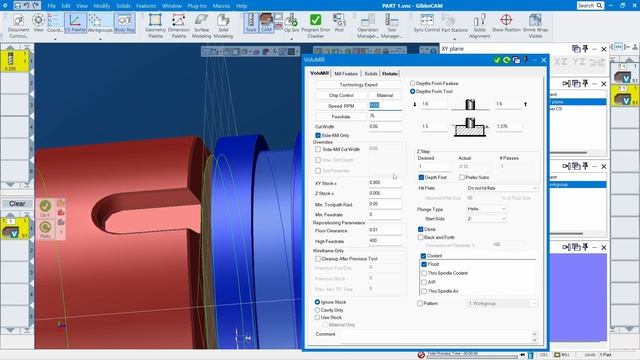Open the Modify menu

[102, 6]
